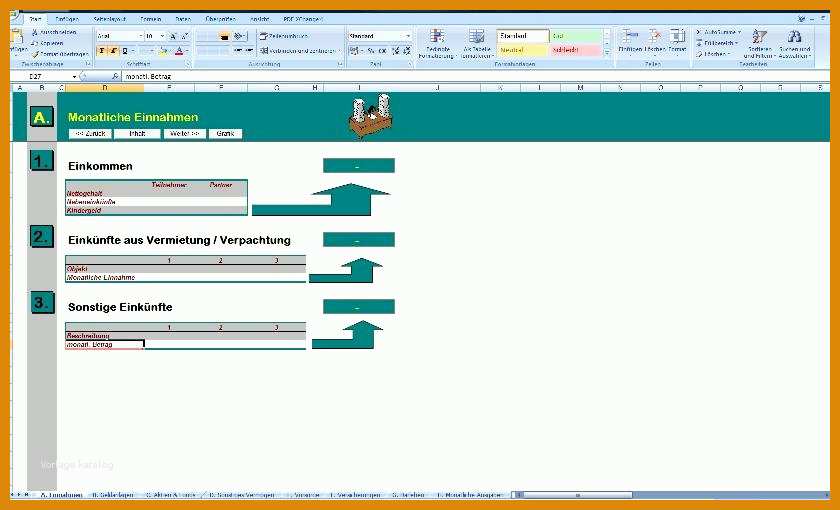Screen dimensions: 840x510
Task: Open the font size dropdown
Action: coord(163,36)
